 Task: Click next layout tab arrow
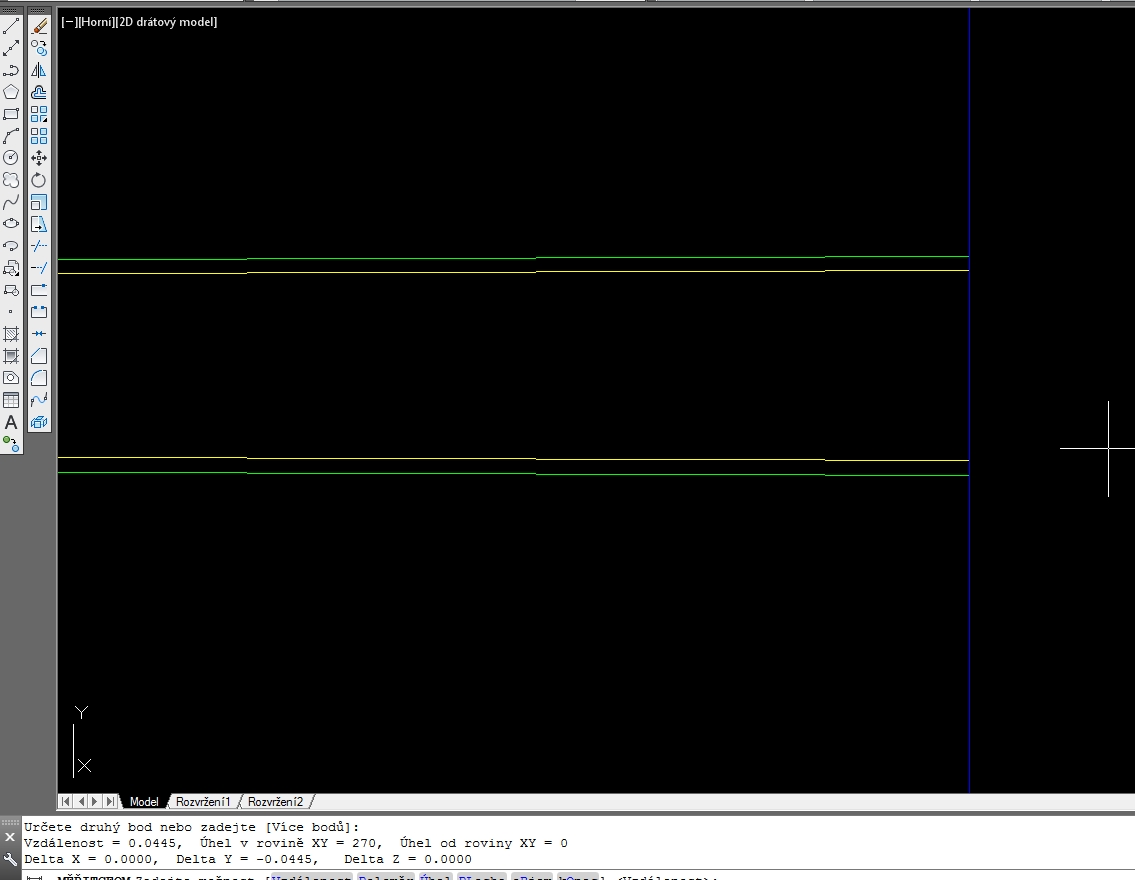(x=95, y=801)
